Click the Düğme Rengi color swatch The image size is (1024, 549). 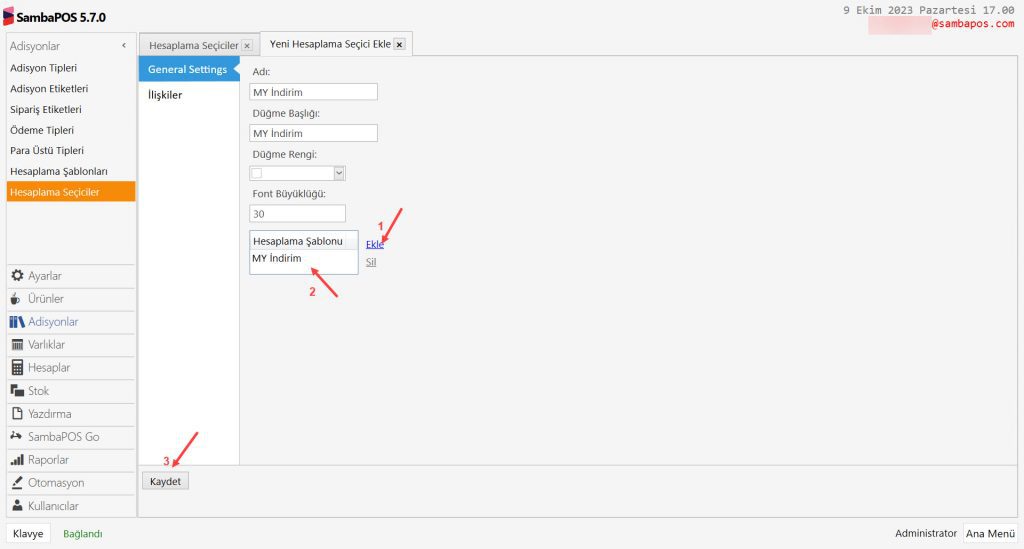pos(257,173)
